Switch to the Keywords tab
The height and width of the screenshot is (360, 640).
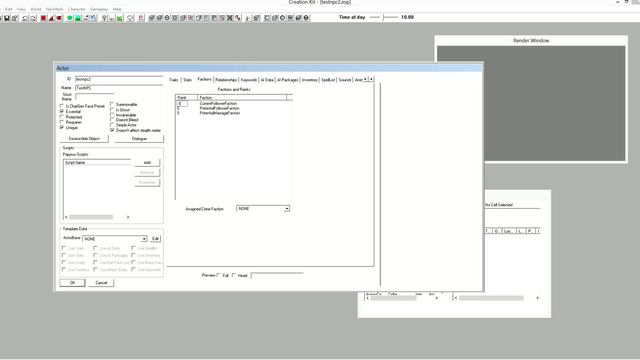tap(249, 80)
